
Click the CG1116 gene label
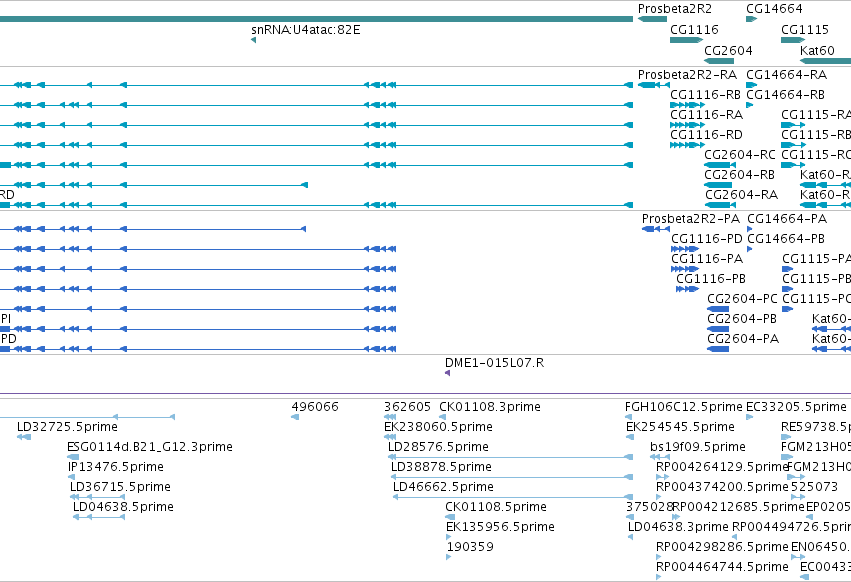click(x=694, y=30)
